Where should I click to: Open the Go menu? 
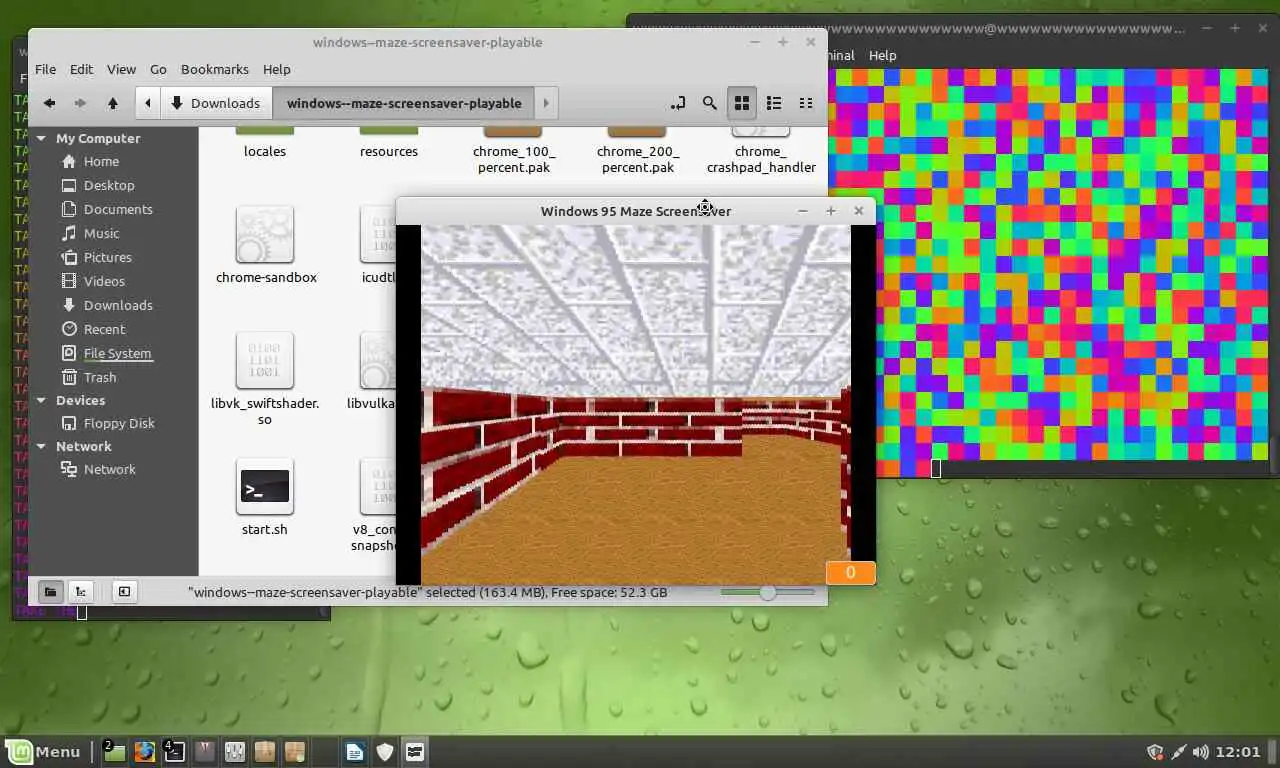tap(158, 69)
